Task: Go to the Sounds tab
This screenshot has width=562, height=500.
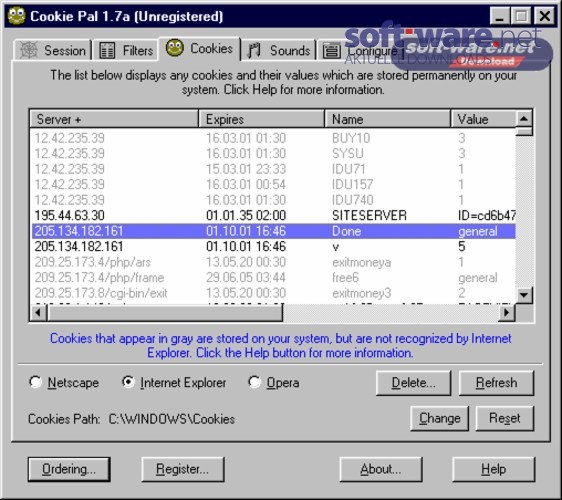Action: click(x=278, y=50)
